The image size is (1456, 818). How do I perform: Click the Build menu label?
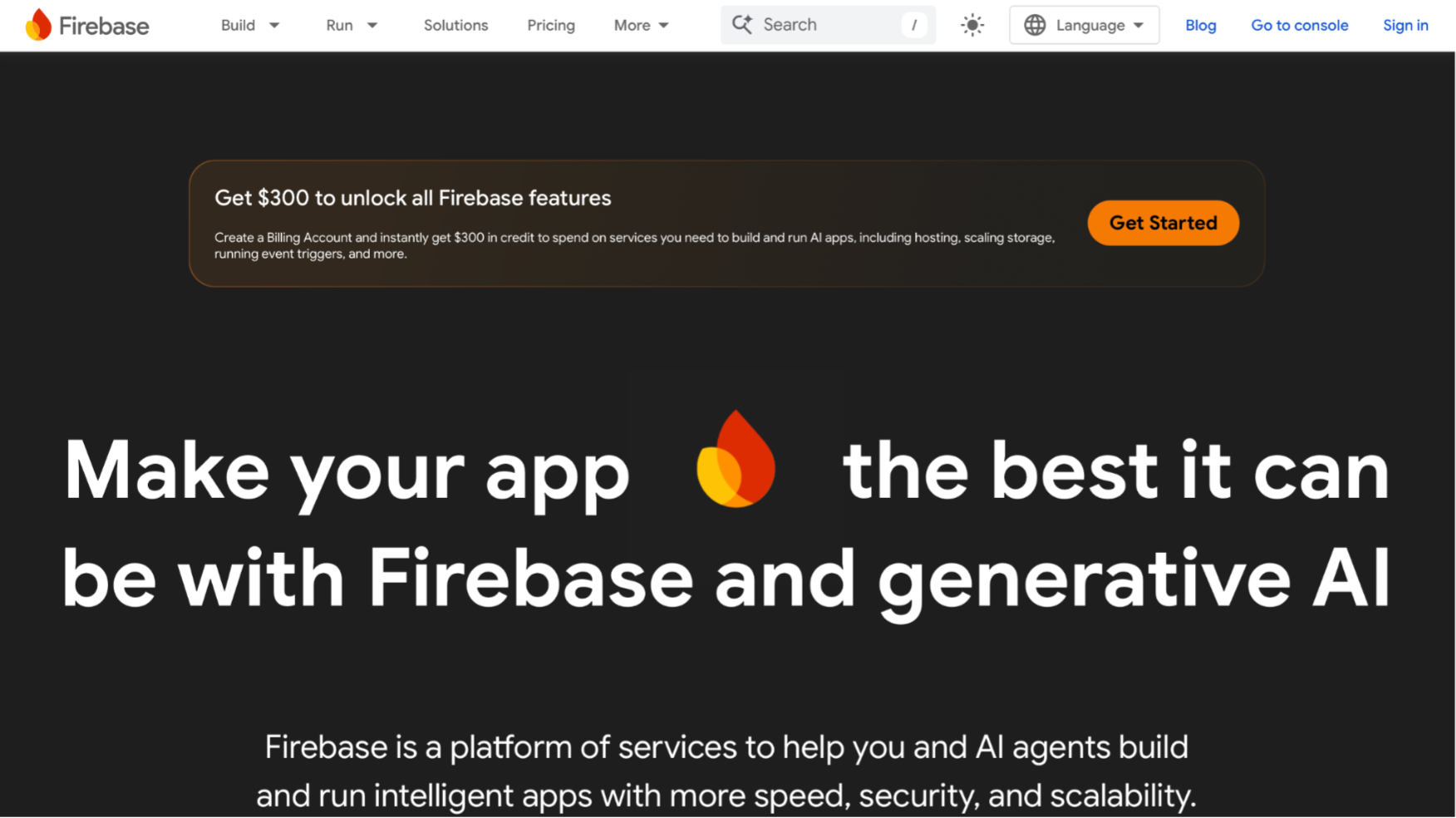238,25
